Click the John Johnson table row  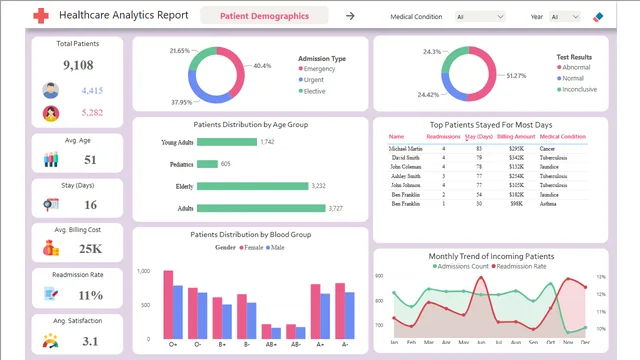(x=487, y=185)
